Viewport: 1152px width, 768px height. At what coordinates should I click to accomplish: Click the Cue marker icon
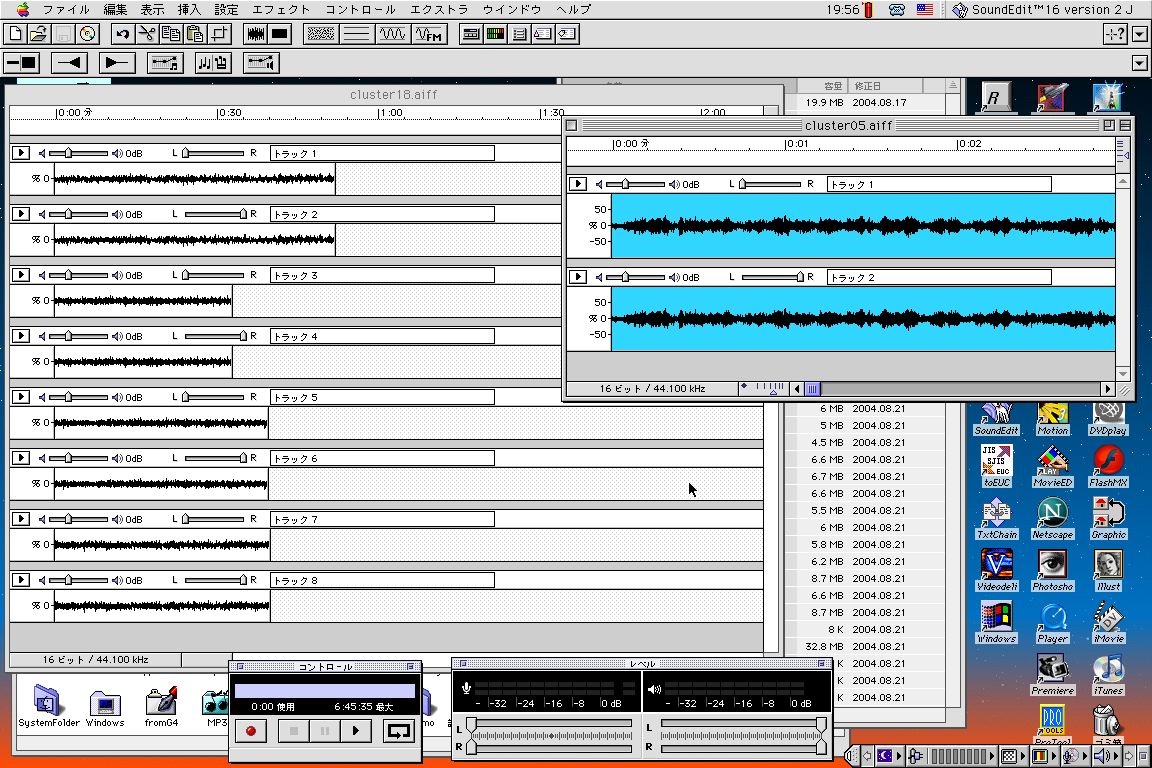pos(543,34)
